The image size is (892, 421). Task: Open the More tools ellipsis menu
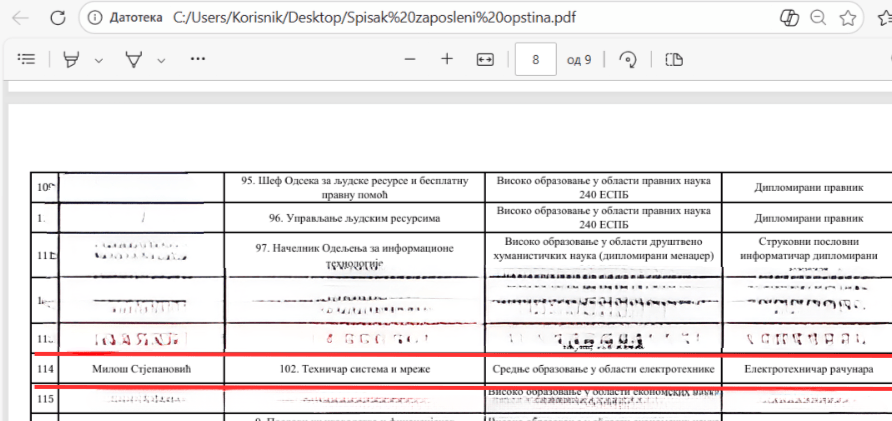[197, 60]
